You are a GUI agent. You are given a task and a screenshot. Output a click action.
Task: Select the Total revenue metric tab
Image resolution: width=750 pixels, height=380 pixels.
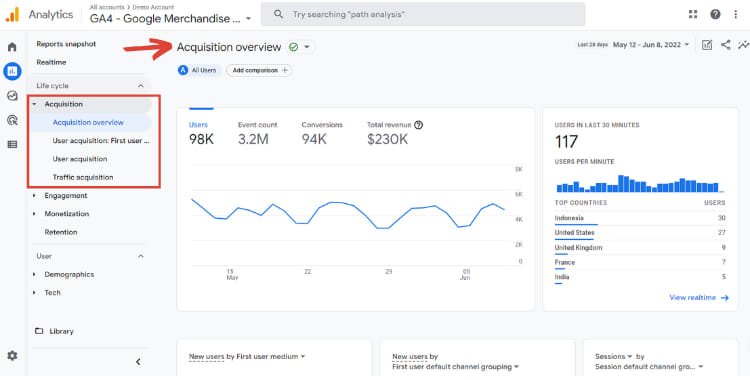tap(395, 133)
